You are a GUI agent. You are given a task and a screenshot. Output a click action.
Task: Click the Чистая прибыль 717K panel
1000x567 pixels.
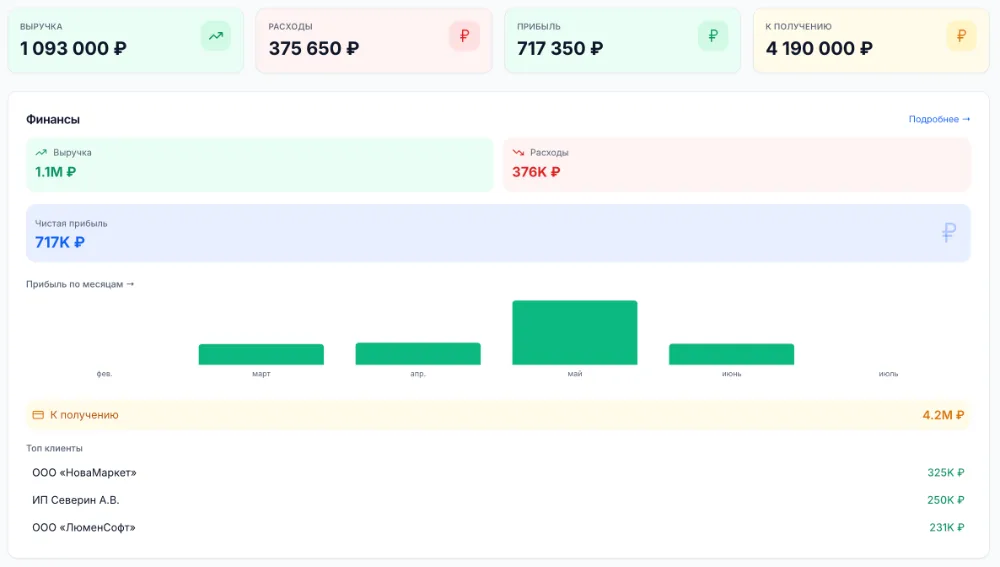tap(498, 233)
